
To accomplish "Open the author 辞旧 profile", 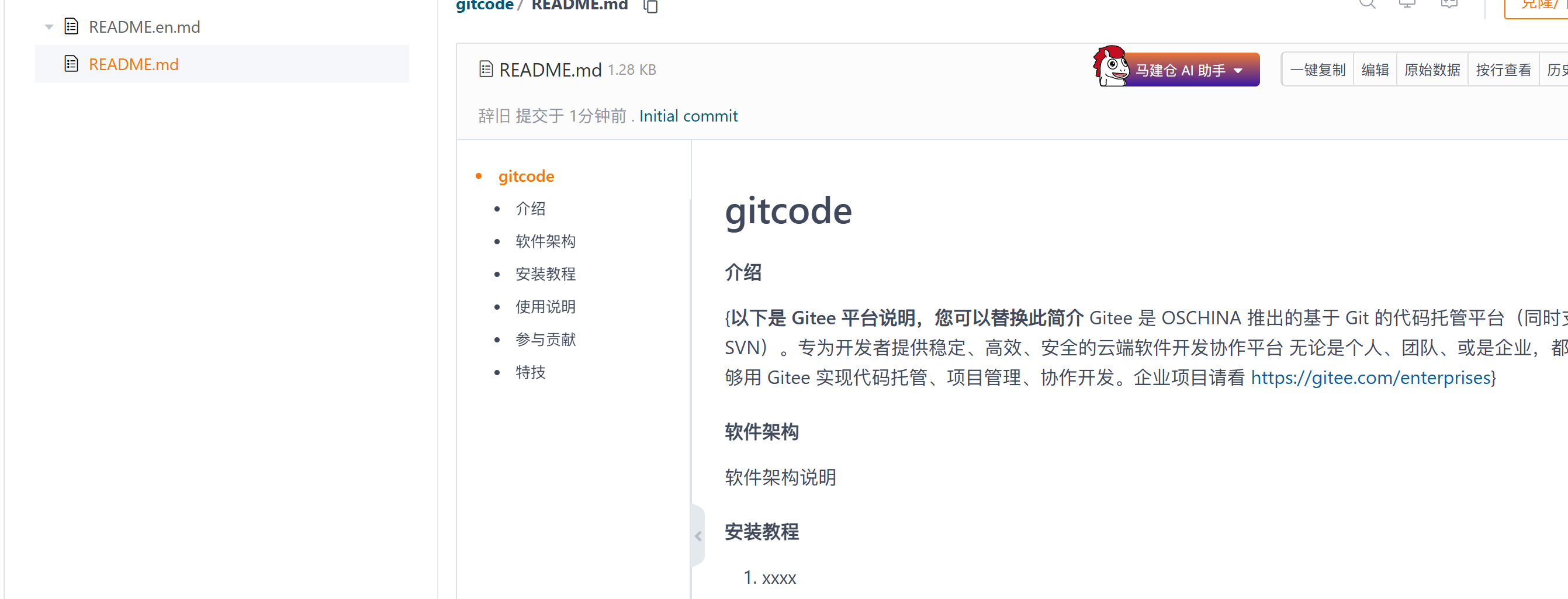I will point(494,116).
